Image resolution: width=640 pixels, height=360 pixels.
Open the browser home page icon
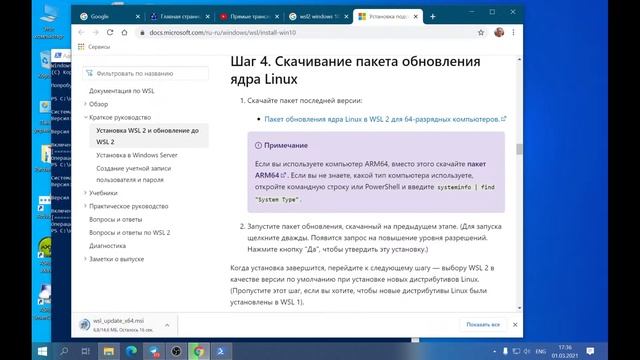(x=124, y=32)
